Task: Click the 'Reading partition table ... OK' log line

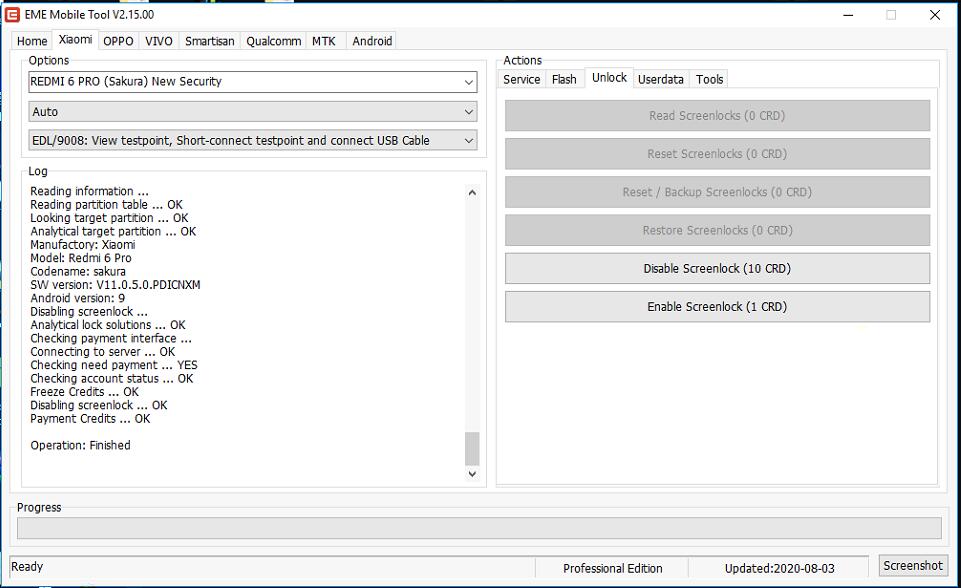Action: point(107,205)
